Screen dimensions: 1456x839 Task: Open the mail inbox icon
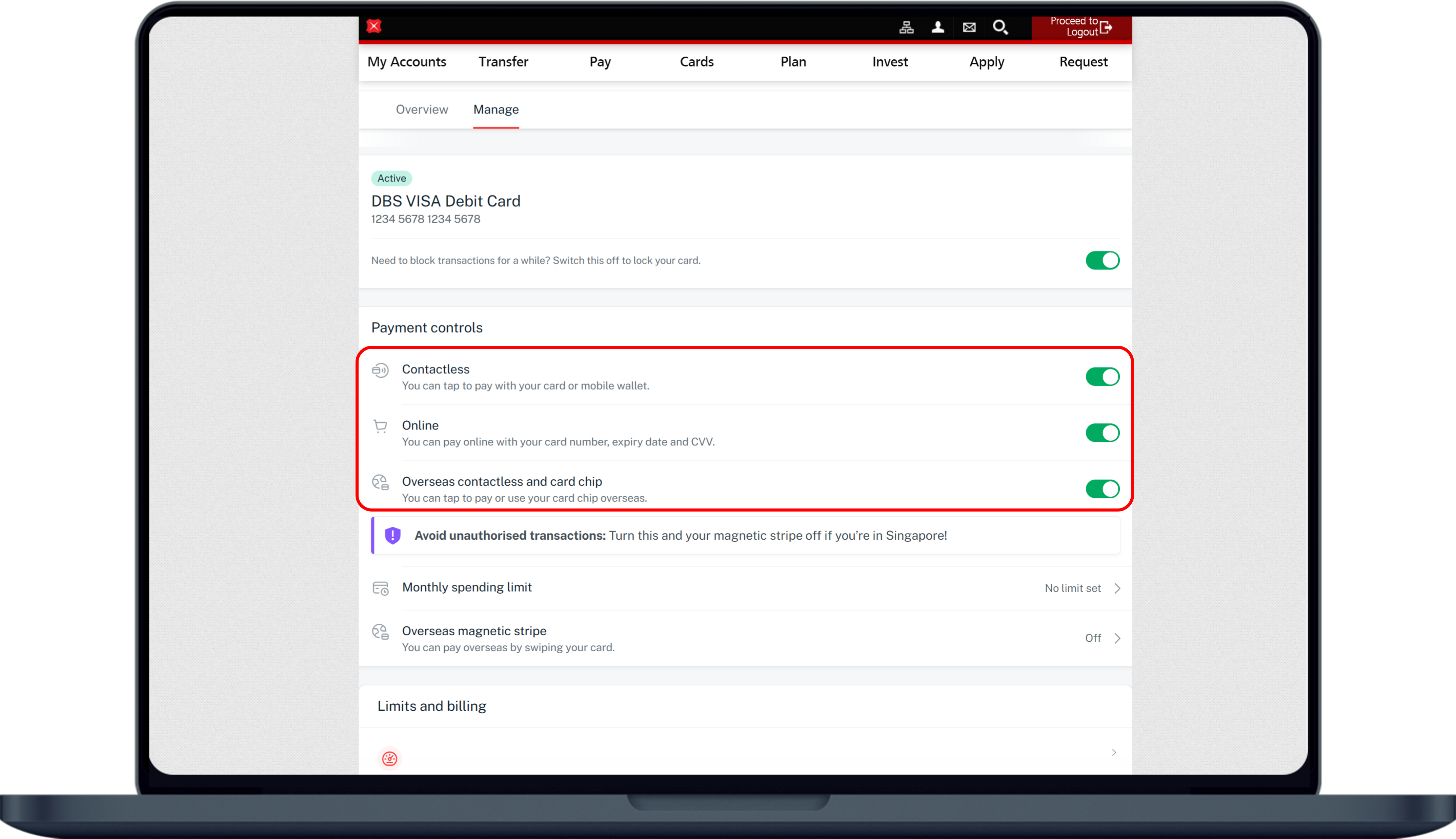tap(969, 27)
